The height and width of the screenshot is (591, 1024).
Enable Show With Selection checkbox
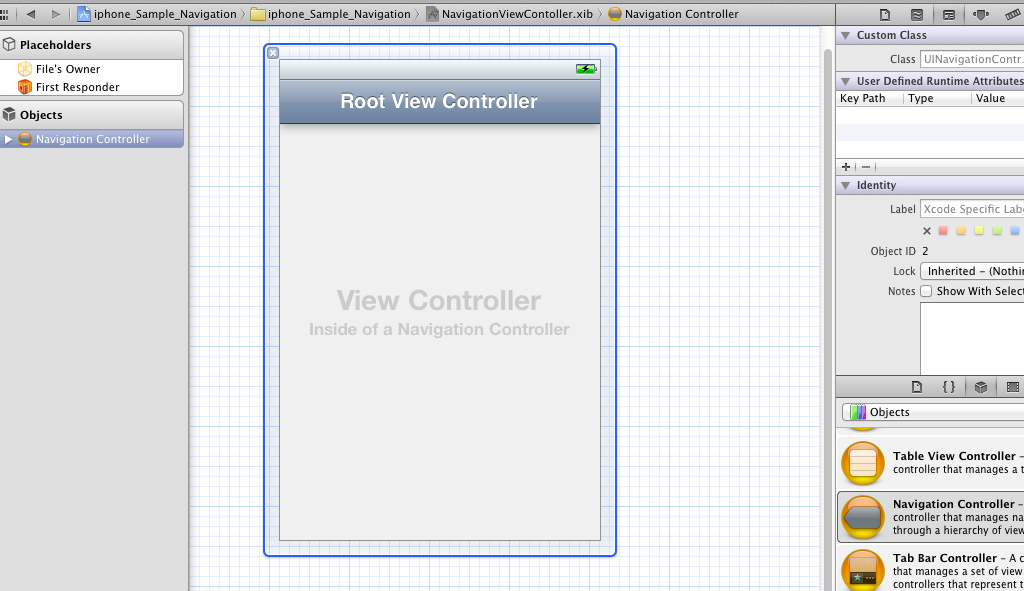(x=926, y=291)
